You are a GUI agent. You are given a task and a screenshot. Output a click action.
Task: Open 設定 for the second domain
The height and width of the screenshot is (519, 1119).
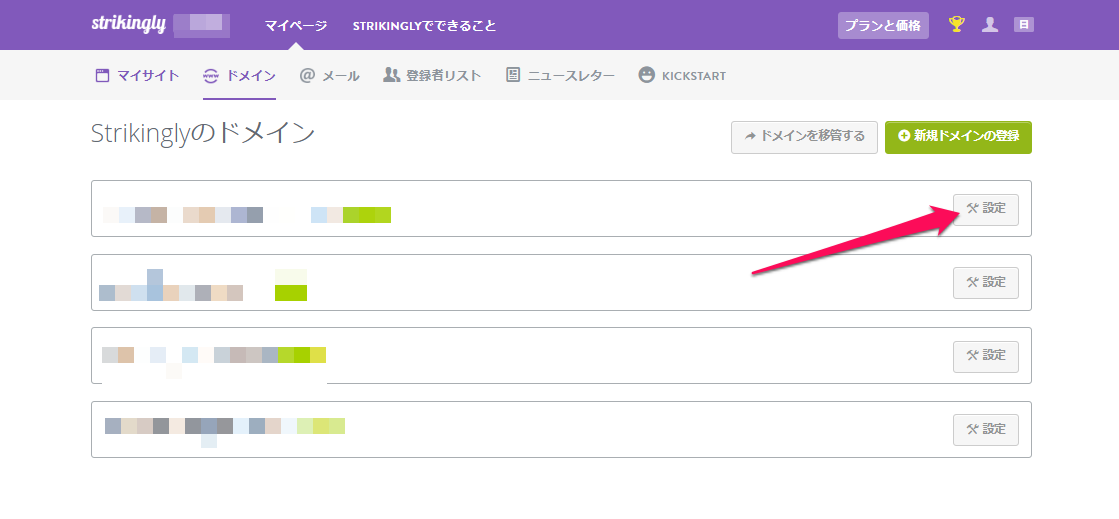(x=986, y=283)
